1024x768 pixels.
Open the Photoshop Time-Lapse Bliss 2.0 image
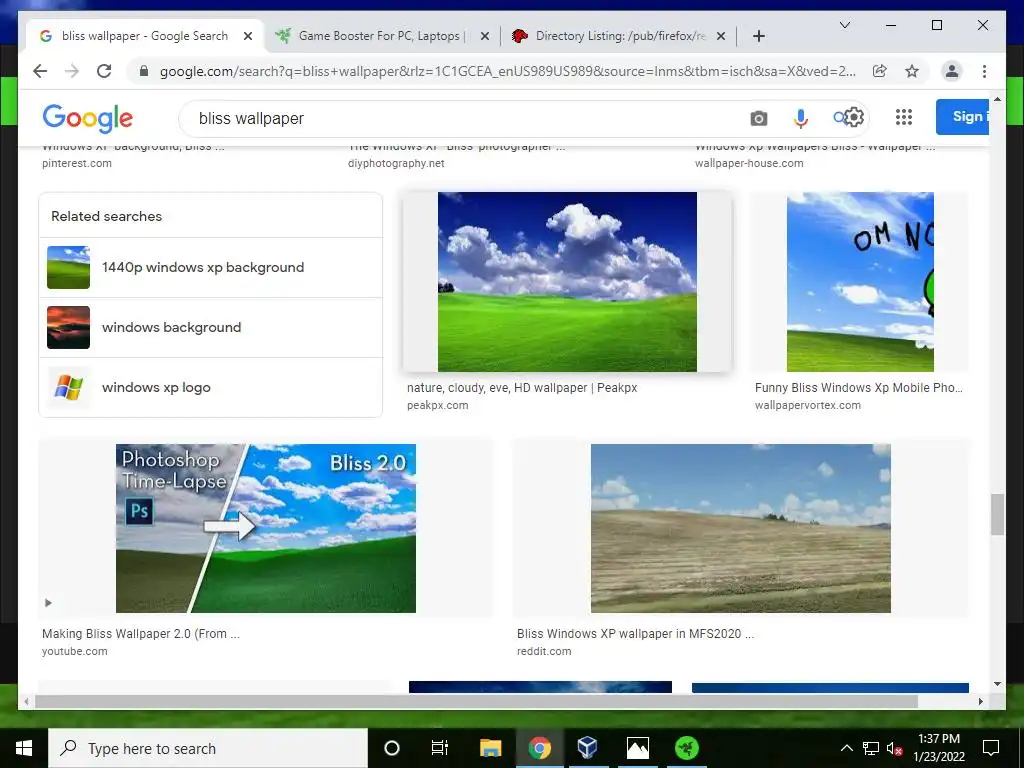(266, 528)
